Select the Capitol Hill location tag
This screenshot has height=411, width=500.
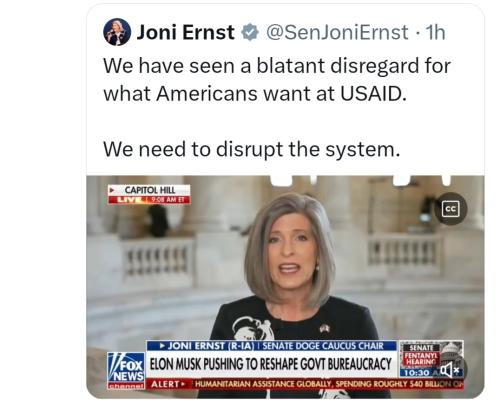coord(149,190)
